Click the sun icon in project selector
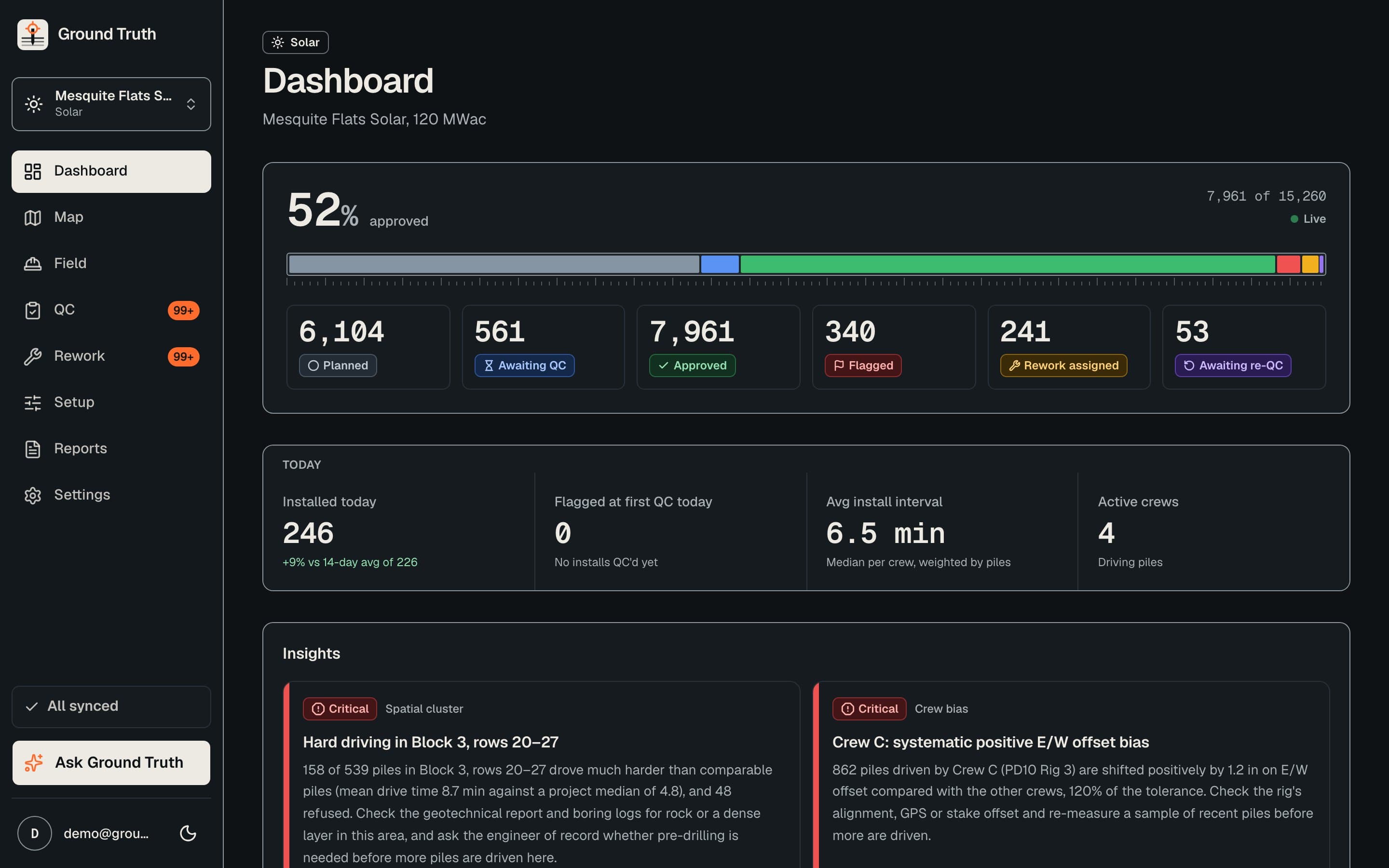The image size is (1389, 868). 34,104
